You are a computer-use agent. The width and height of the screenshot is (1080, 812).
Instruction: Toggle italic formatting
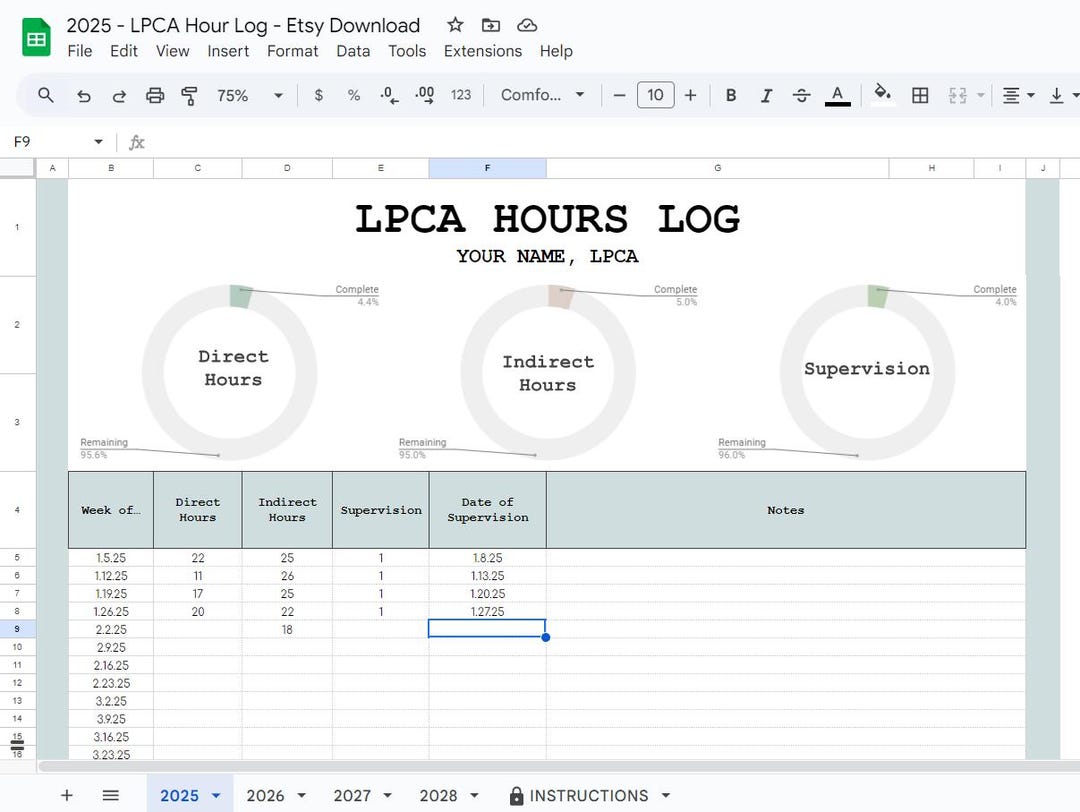coord(766,95)
